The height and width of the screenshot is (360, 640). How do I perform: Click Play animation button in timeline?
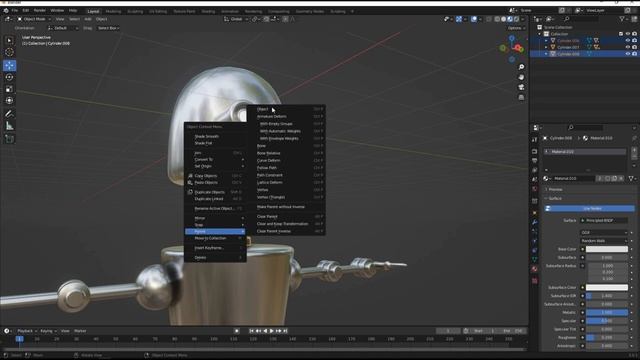click(272, 331)
